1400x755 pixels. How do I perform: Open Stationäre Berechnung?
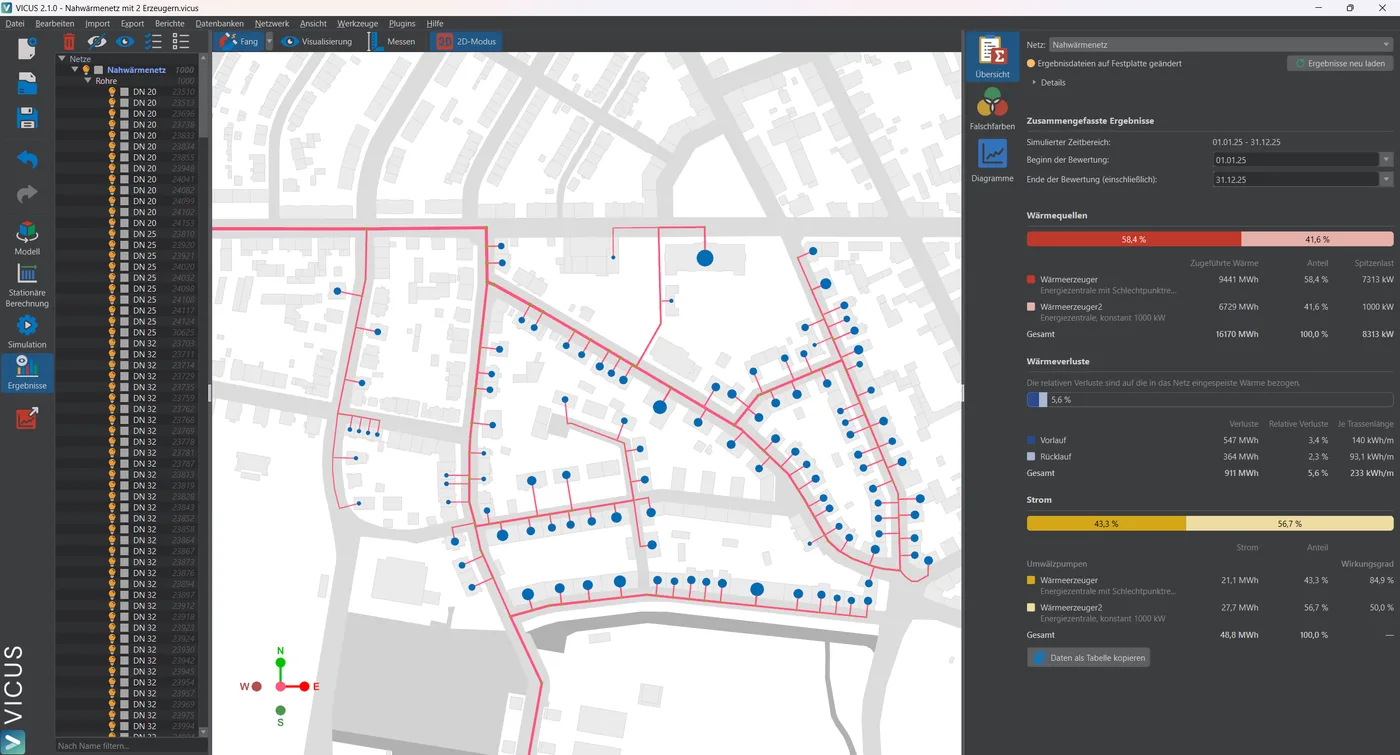pos(27,285)
